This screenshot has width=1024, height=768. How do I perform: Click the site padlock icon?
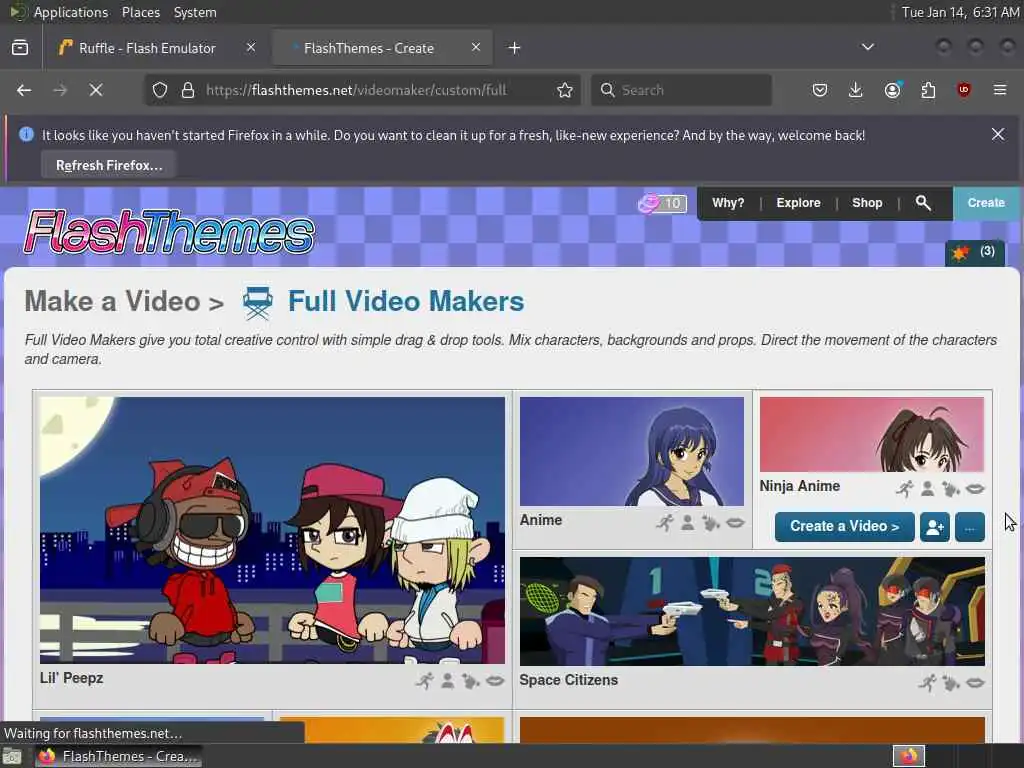point(188,90)
